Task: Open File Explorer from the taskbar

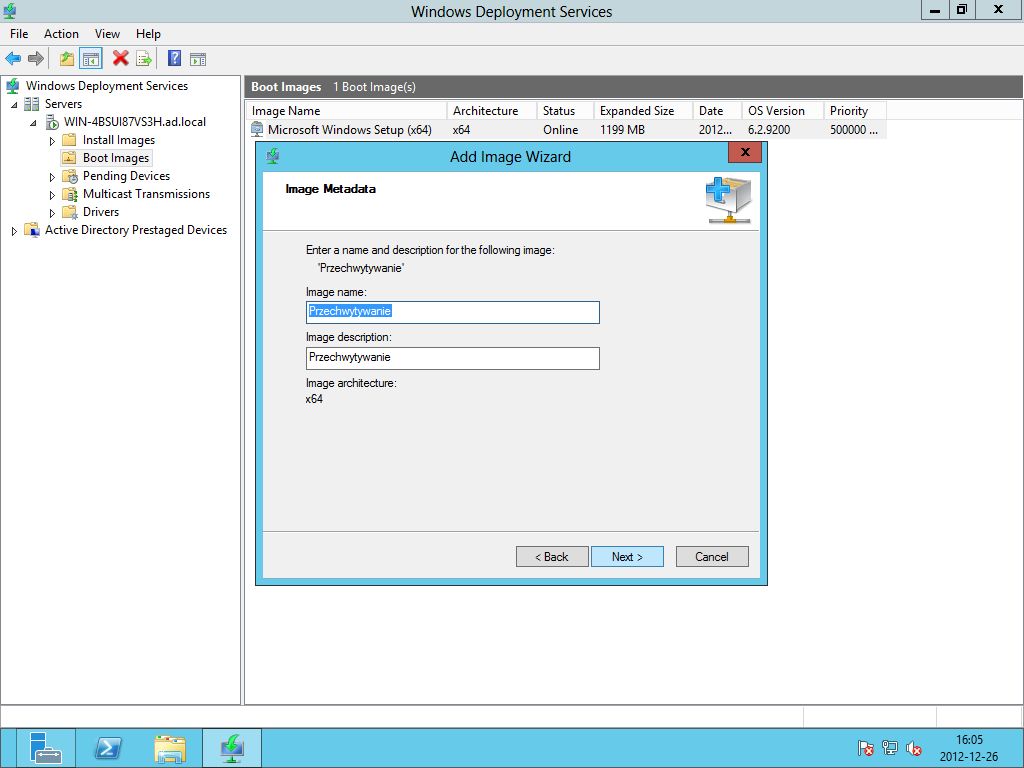Action: [170, 748]
